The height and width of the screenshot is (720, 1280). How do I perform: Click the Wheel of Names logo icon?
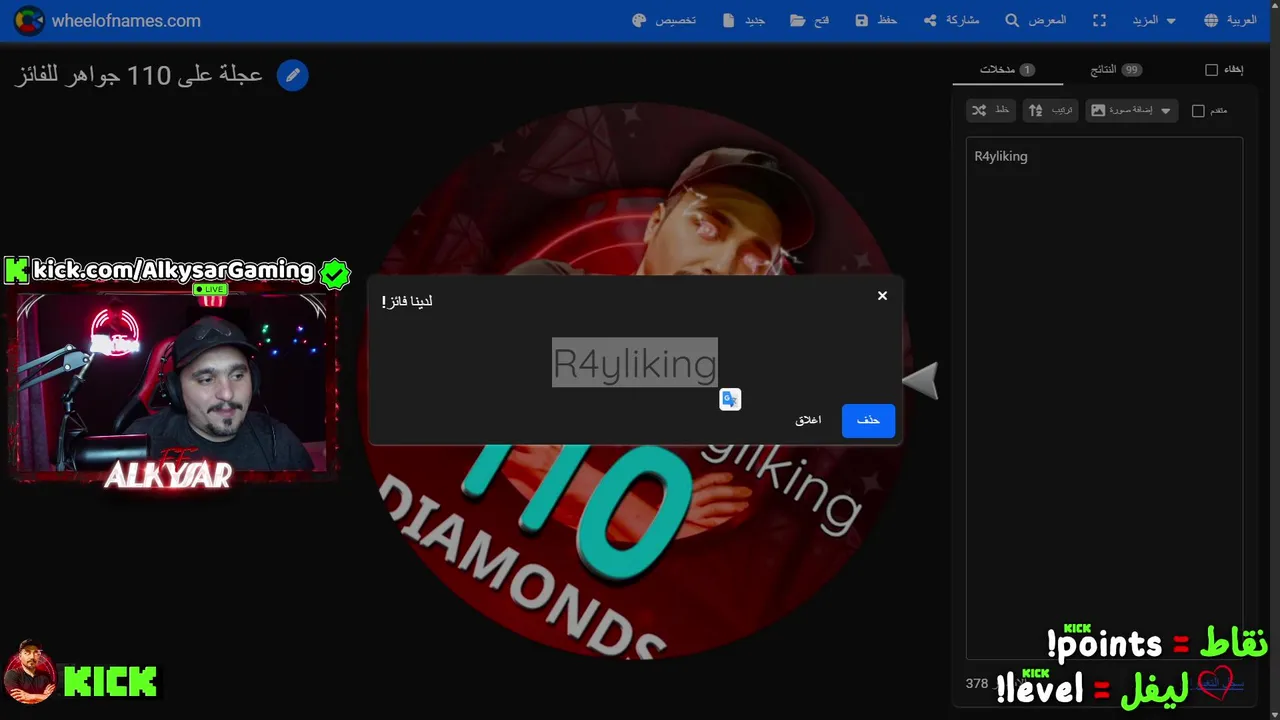click(x=29, y=20)
